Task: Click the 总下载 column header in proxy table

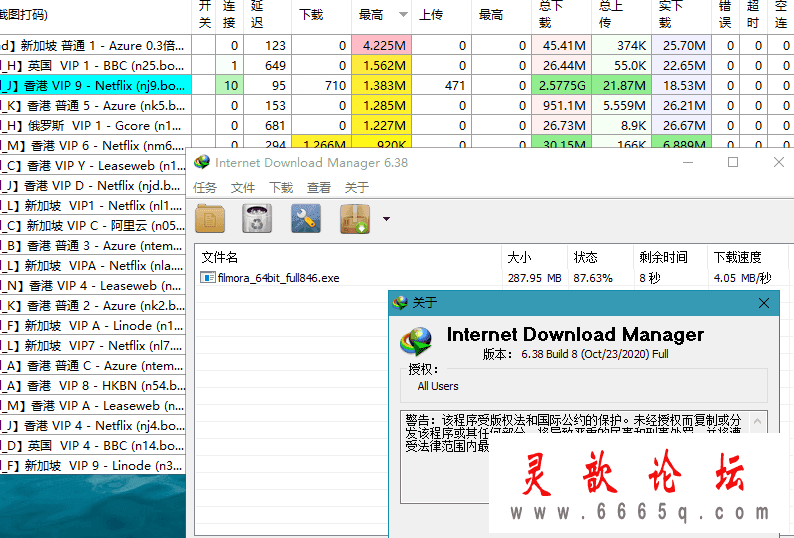Action: 562,15
